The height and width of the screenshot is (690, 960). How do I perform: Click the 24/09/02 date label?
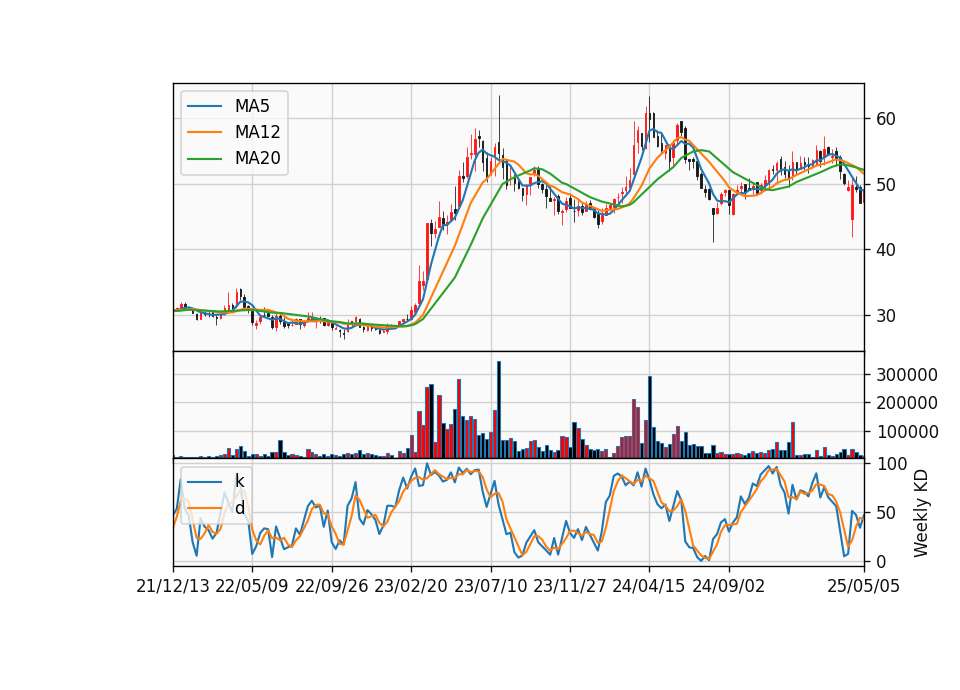point(729,587)
